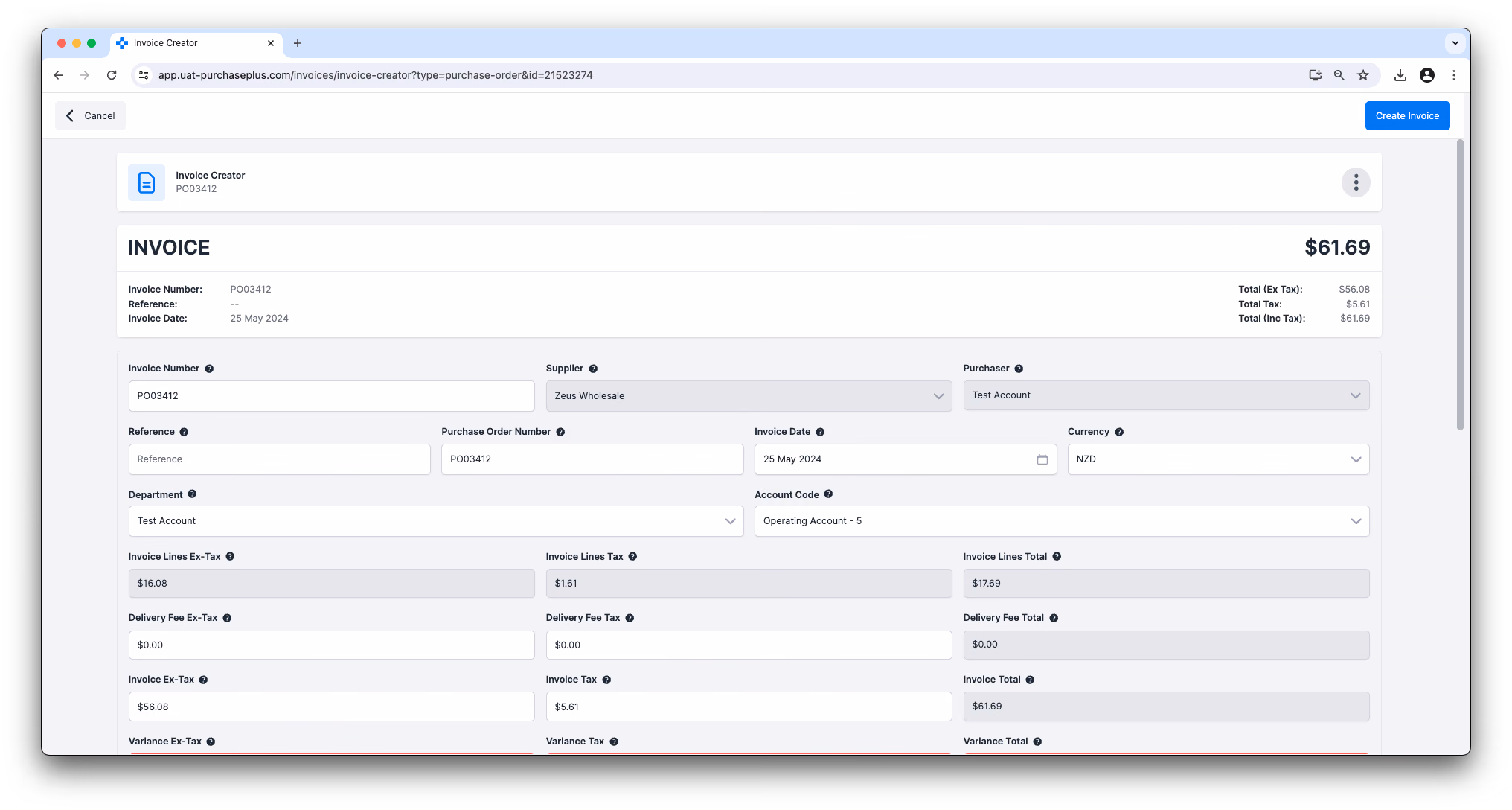Click the Cancel button
Viewport: 1512px width, 810px height.
90,116
